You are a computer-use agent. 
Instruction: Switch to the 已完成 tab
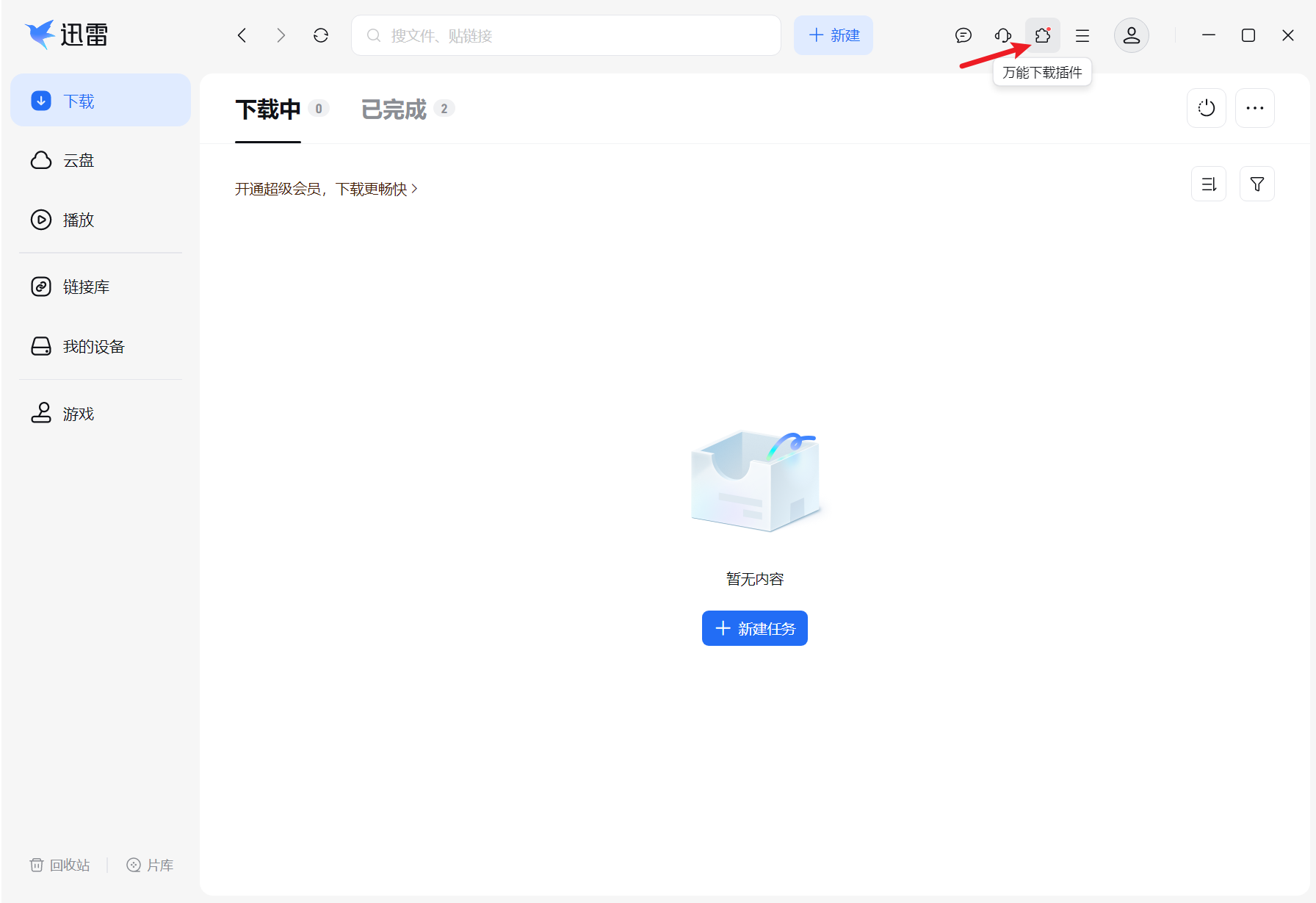click(x=394, y=109)
